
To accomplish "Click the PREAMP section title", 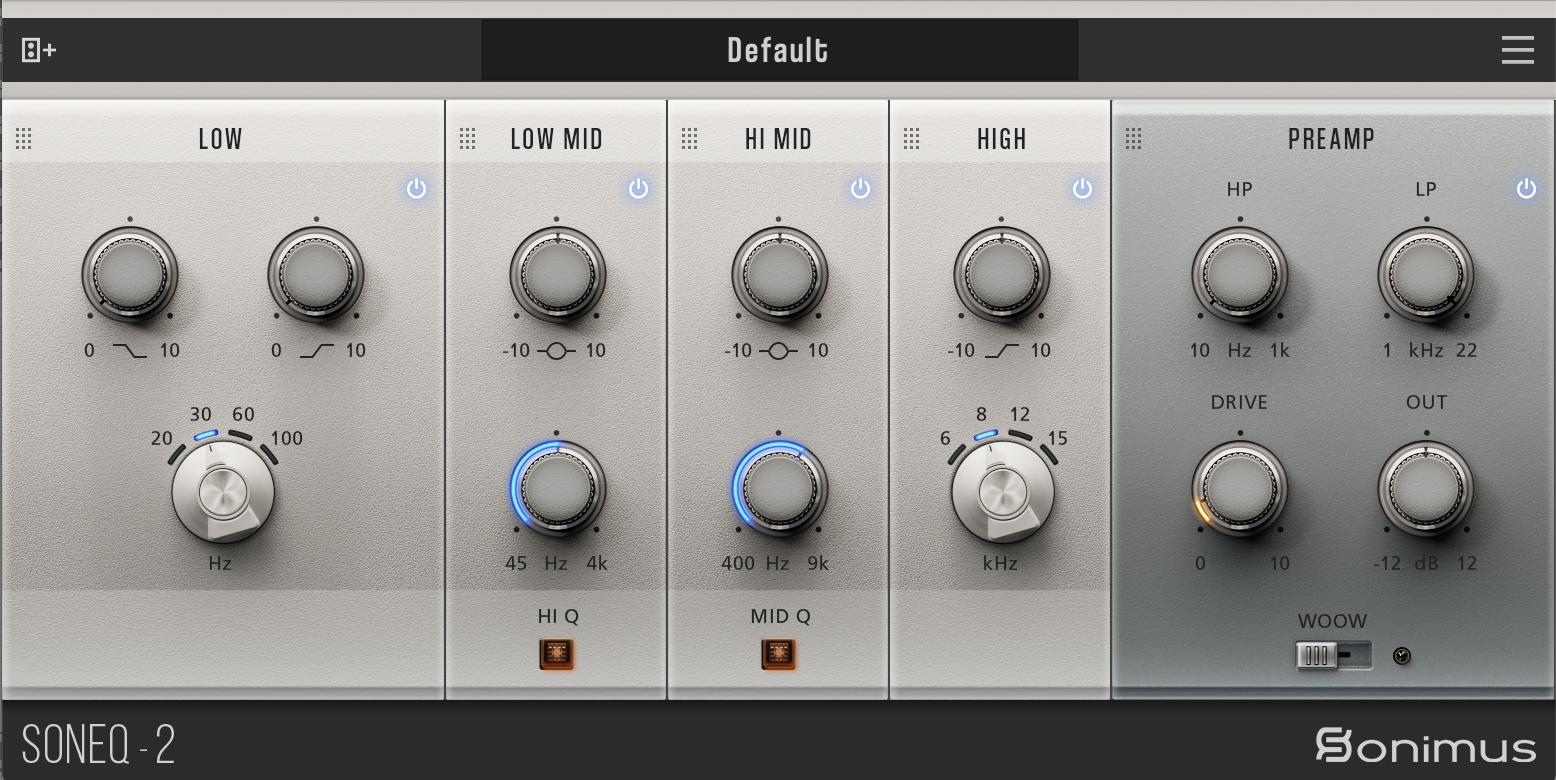I will click(x=1331, y=139).
